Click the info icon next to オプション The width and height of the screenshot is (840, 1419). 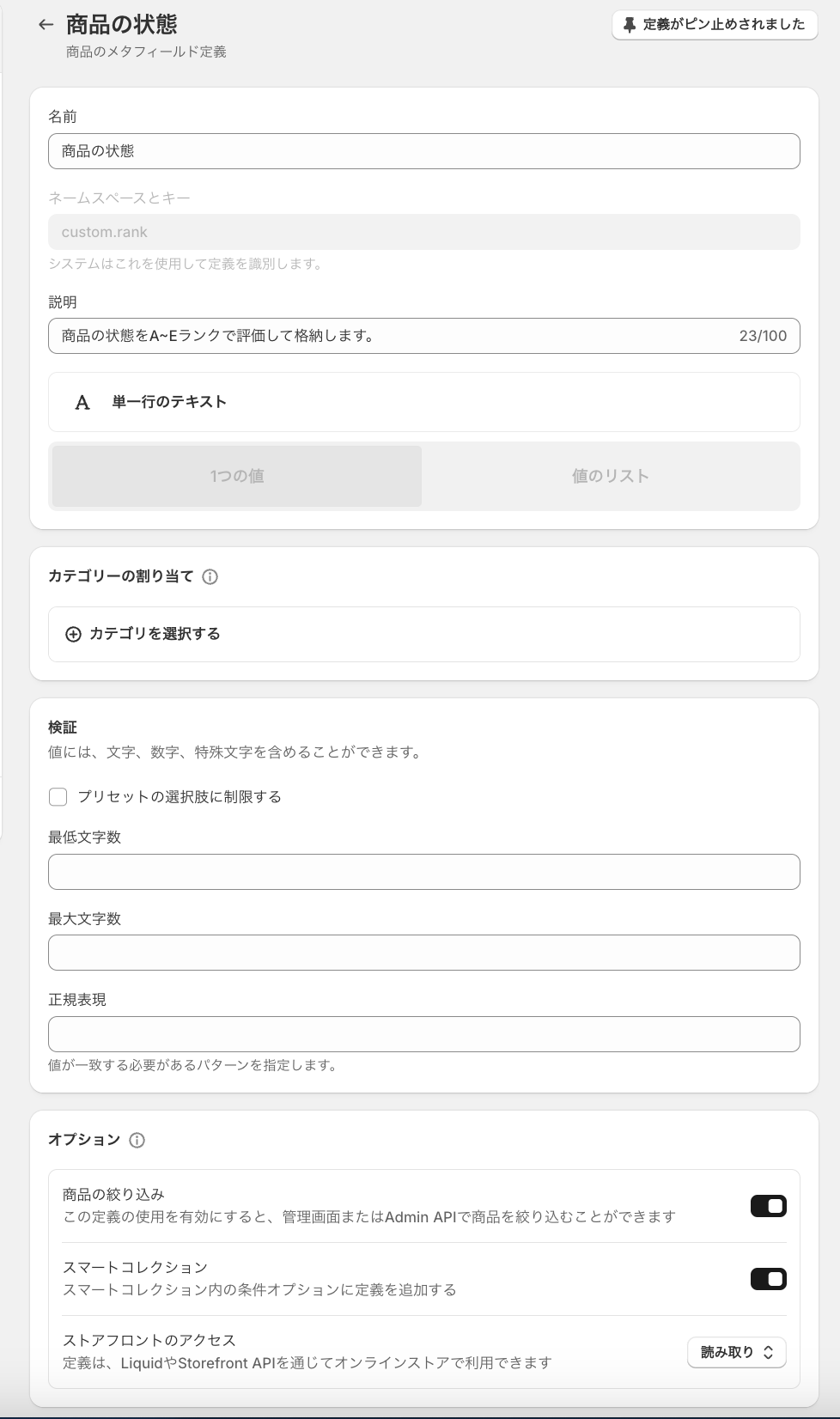tap(137, 1141)
